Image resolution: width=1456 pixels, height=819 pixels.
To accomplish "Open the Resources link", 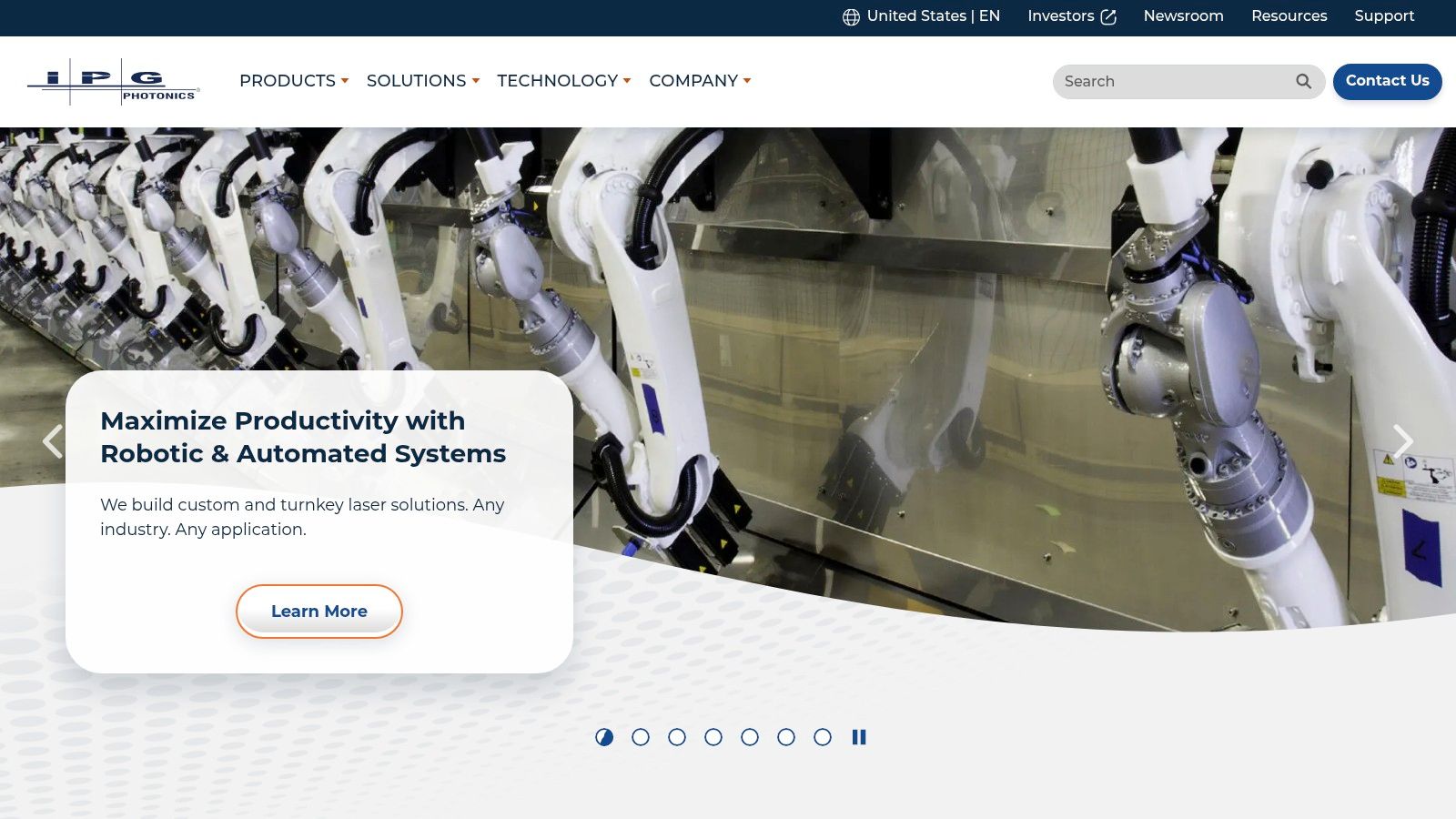I will pos(1289,16).
